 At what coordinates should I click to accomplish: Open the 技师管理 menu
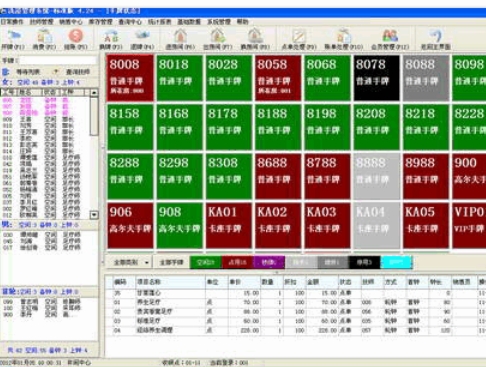42,22
